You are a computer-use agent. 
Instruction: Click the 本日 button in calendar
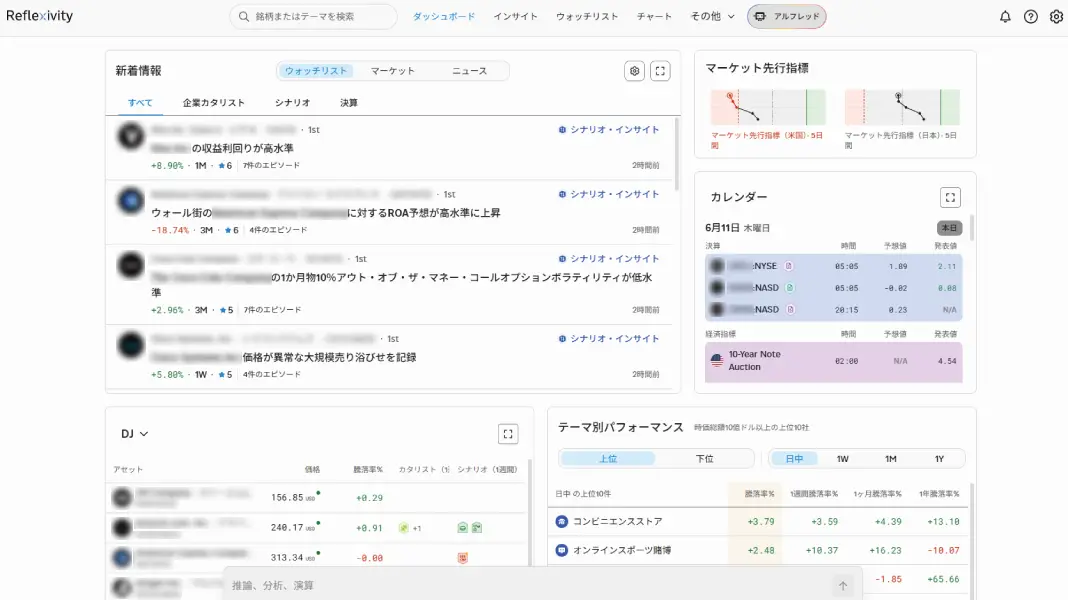949,228
